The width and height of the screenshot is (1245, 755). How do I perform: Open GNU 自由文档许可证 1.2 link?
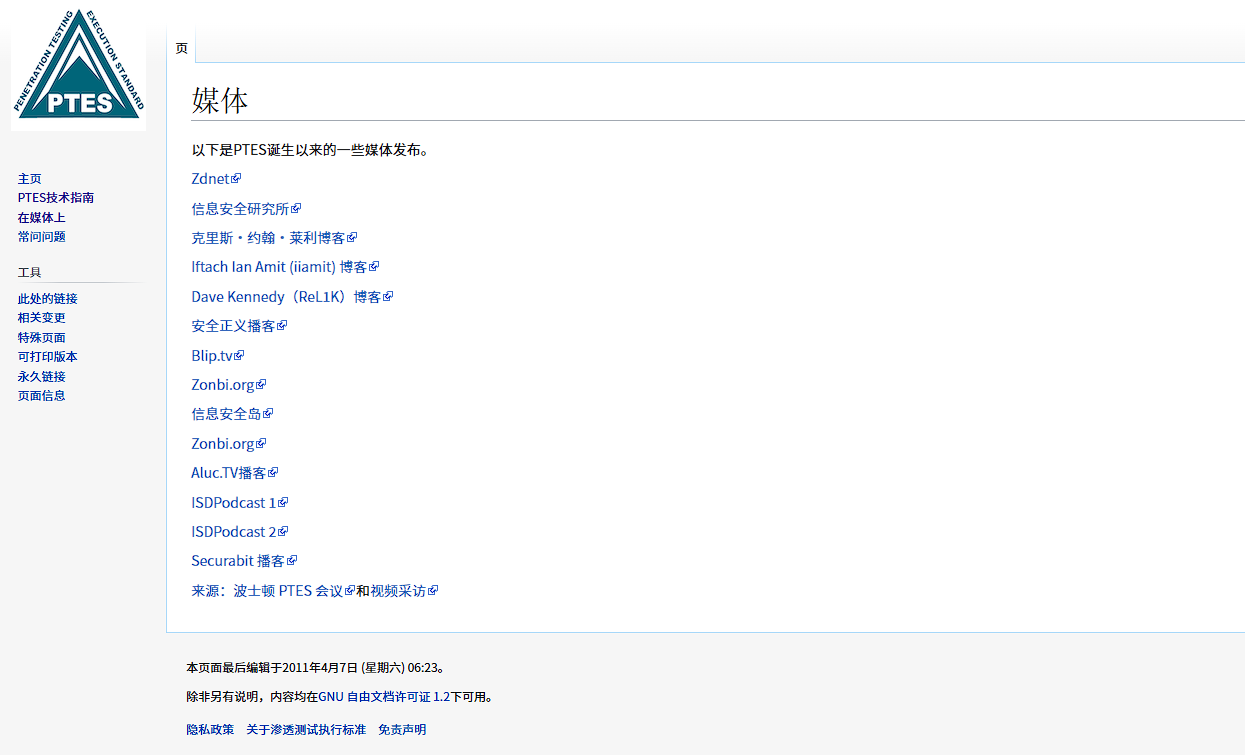384,697
